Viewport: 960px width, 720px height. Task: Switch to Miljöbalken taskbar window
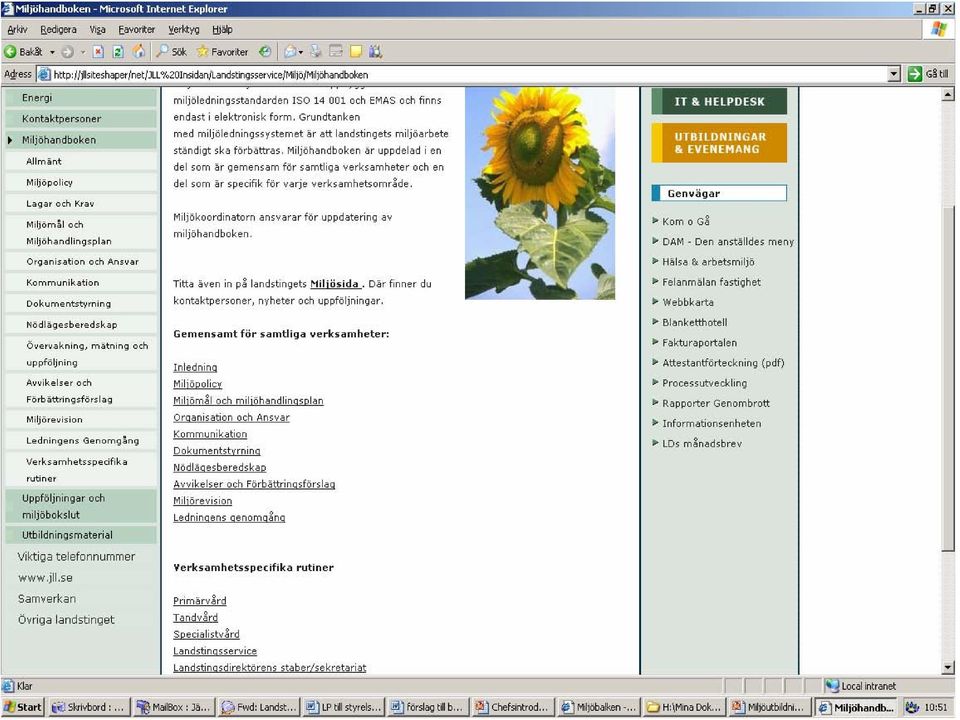pyautogui.click(x=599, y=708)
